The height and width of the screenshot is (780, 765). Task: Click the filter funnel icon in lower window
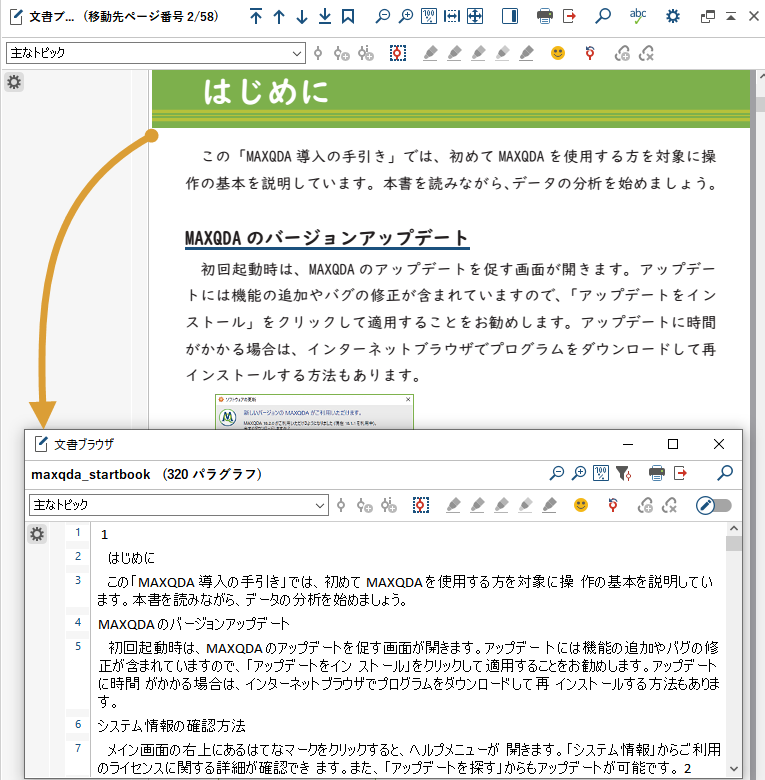624,473
